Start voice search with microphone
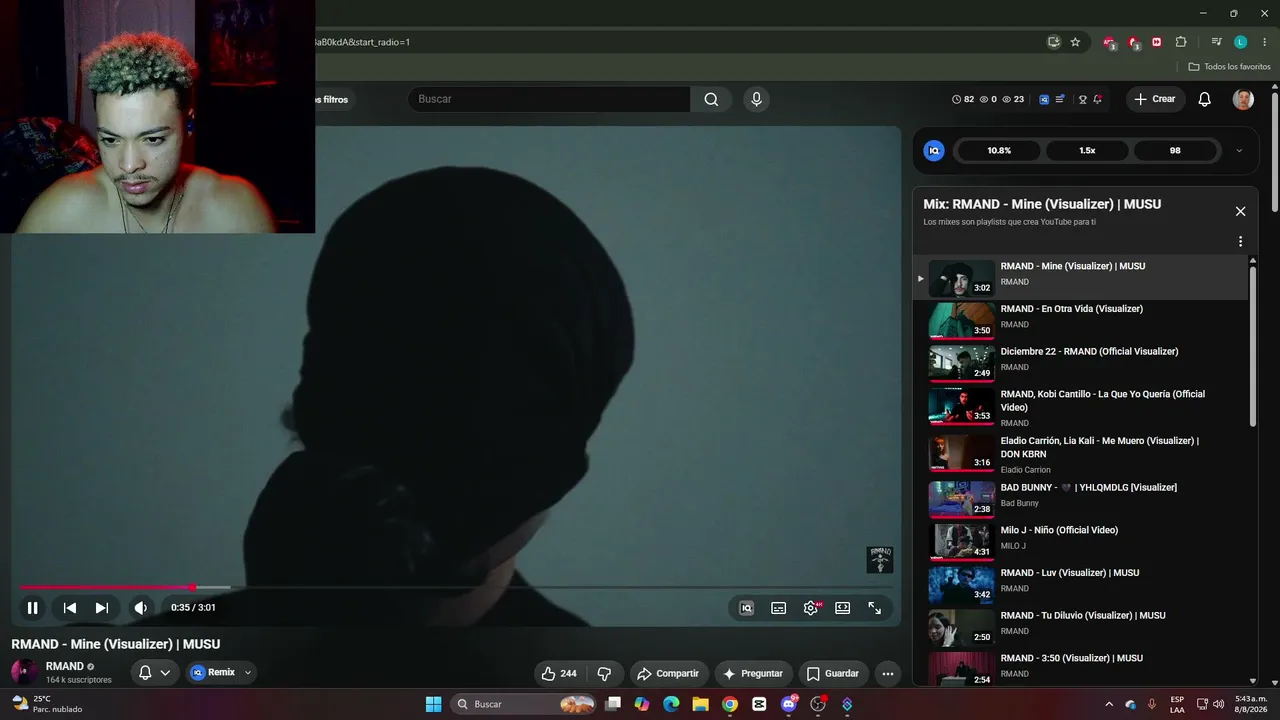 (756, 99)
